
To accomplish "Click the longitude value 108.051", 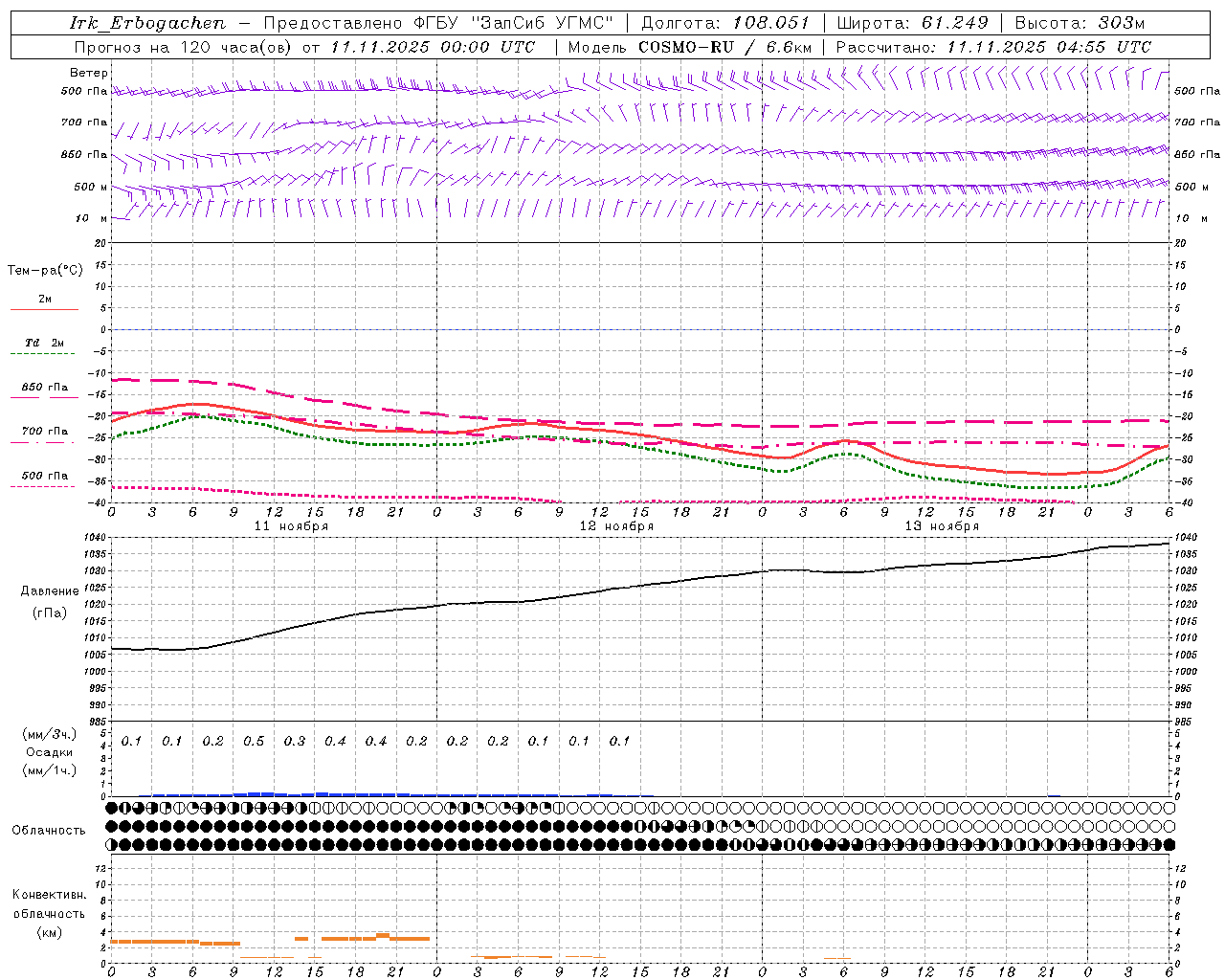I will [x=771, y=23].
